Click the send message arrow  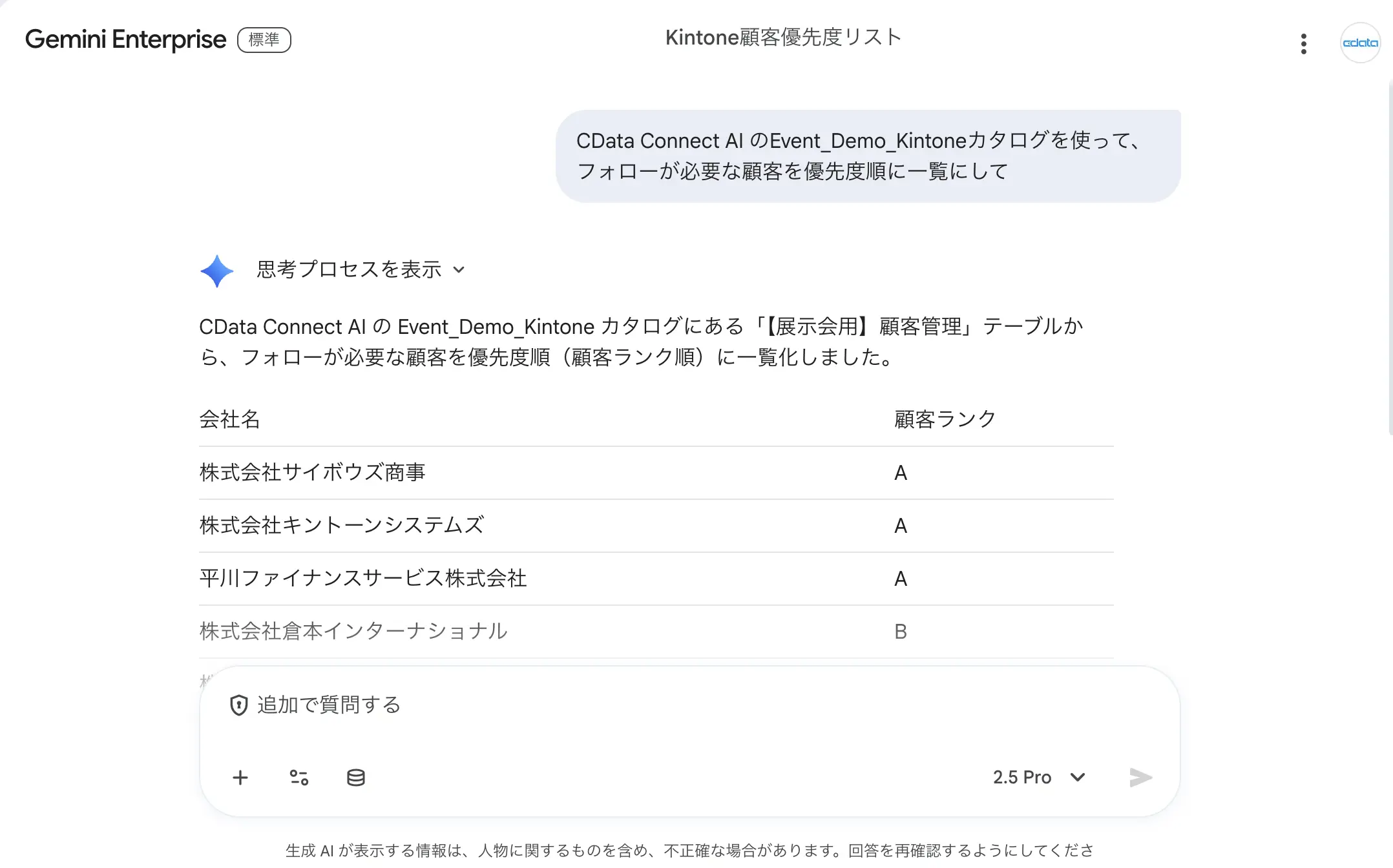[1140, 777]
